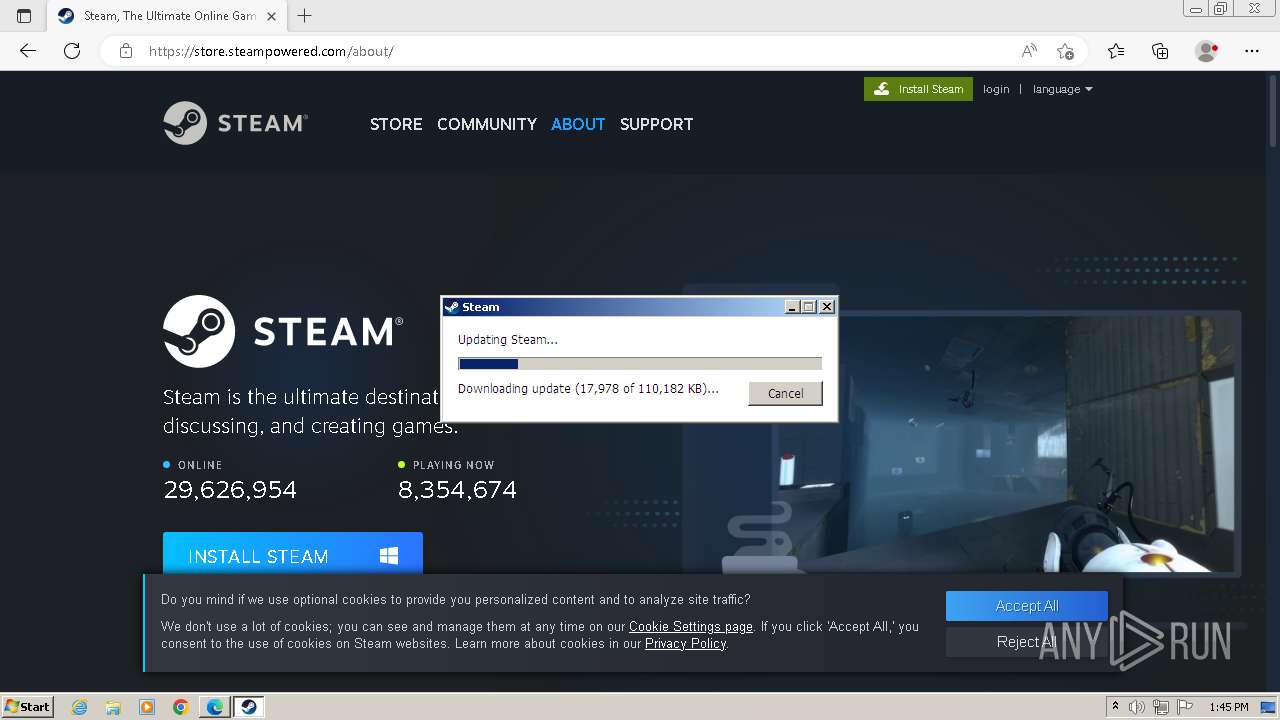
Task: Open the SUPPORT menu
Action: [x=656, y=124]
